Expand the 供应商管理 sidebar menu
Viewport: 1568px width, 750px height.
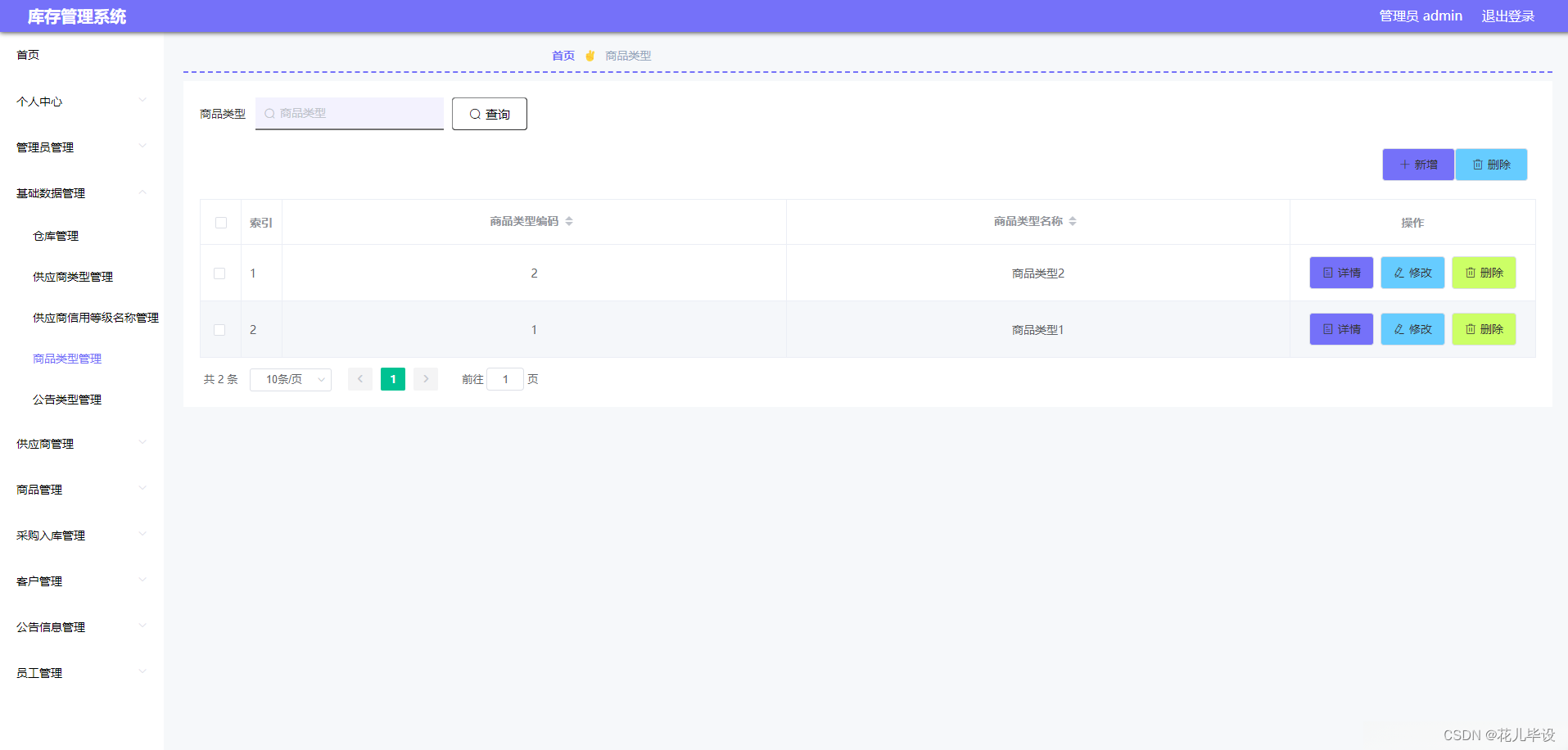pyautogui.click(x=82, y=444)
